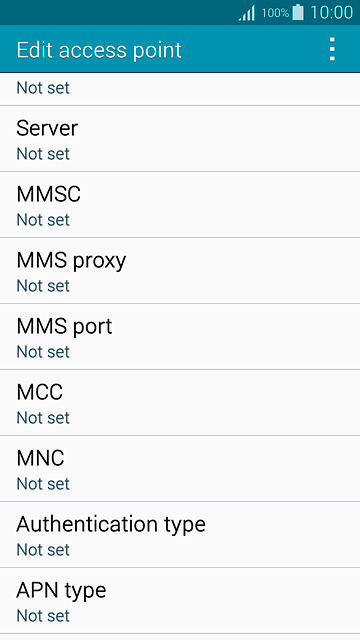This screenshot has height=640, width=360.
Task: Tap the signal strength icon
Action: click(x=247, y=13)
